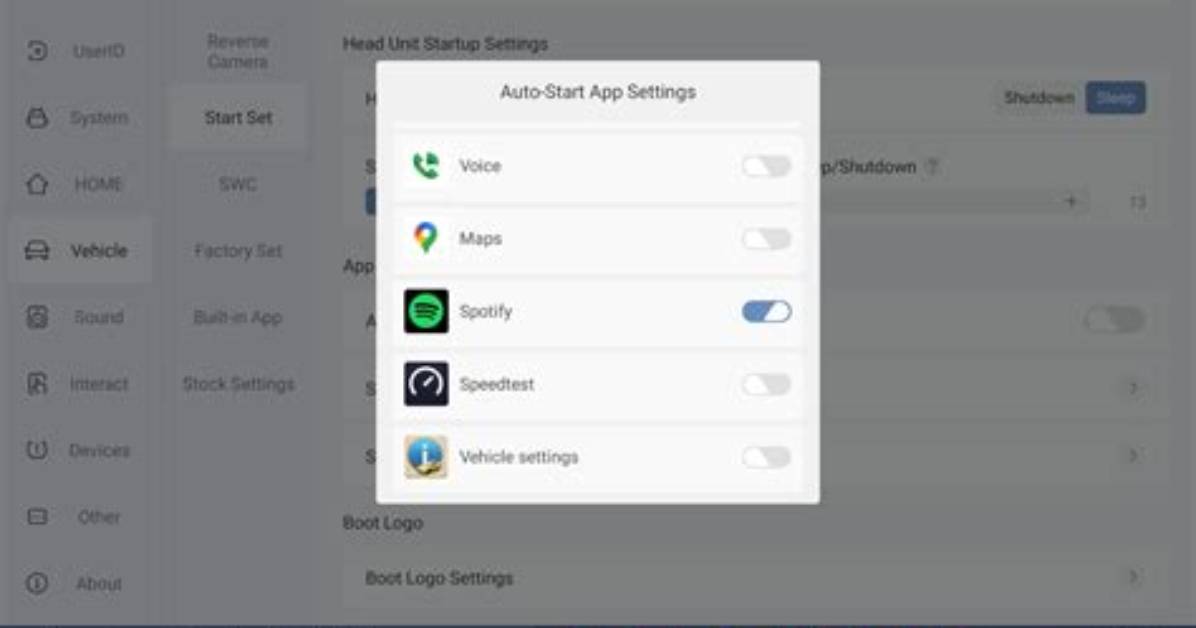This screenshot has width=1196, height=628.
Task: Select the Start Set submenu
Action: coord(238,118)
